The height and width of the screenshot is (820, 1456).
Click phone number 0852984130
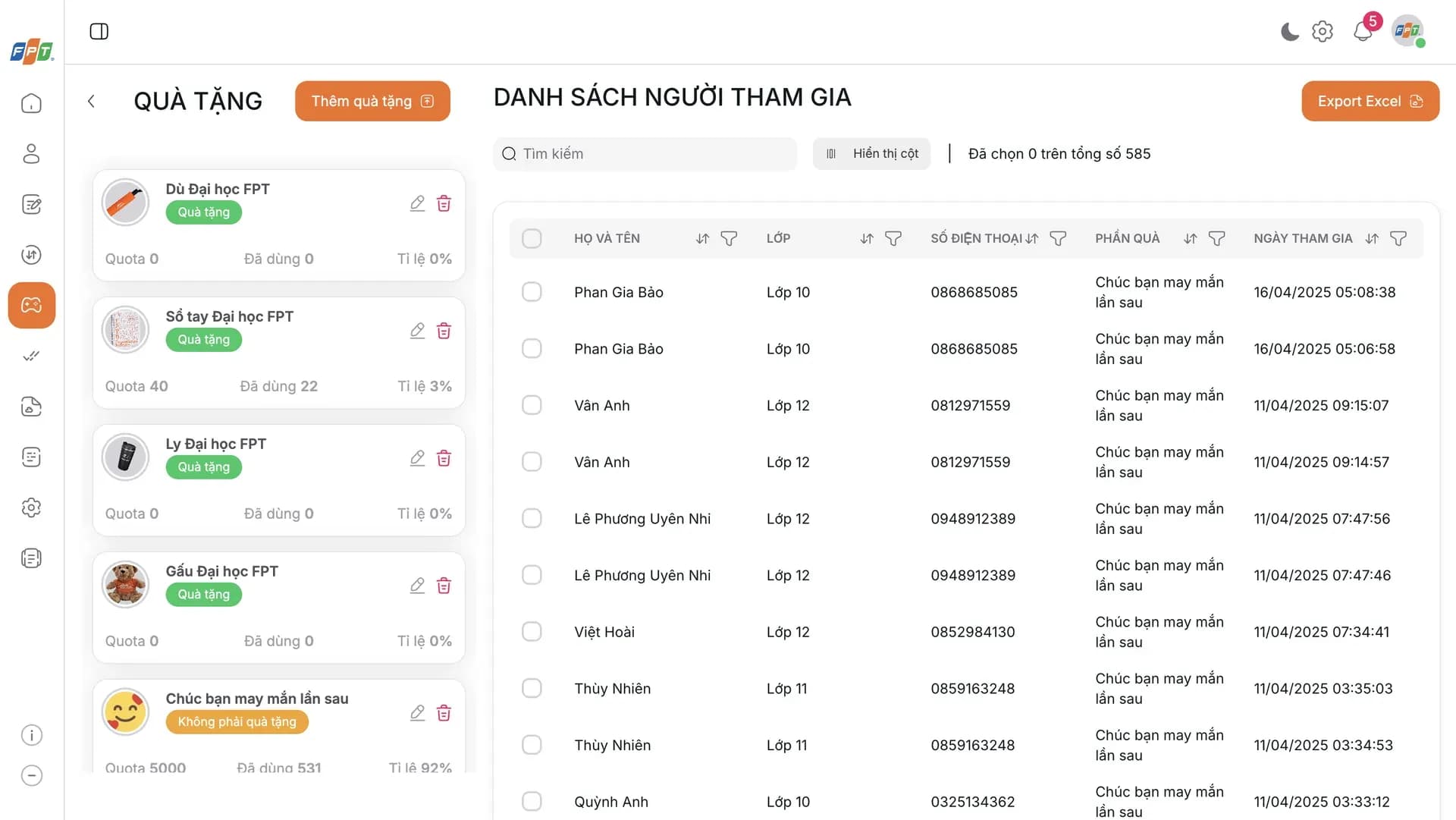pos(972,632)
